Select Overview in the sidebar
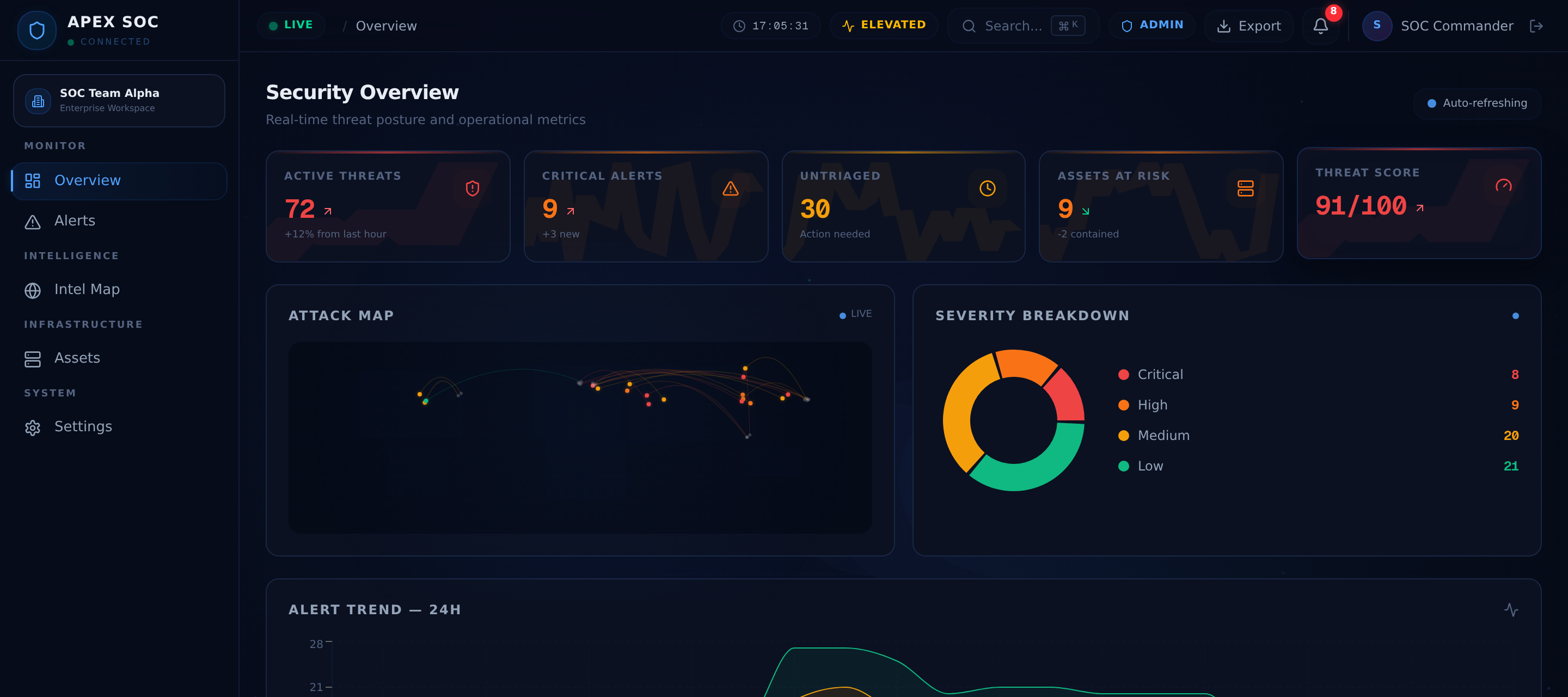Image resolution: width=1568 pixels, height=697 pixels. tap(119, 181)
